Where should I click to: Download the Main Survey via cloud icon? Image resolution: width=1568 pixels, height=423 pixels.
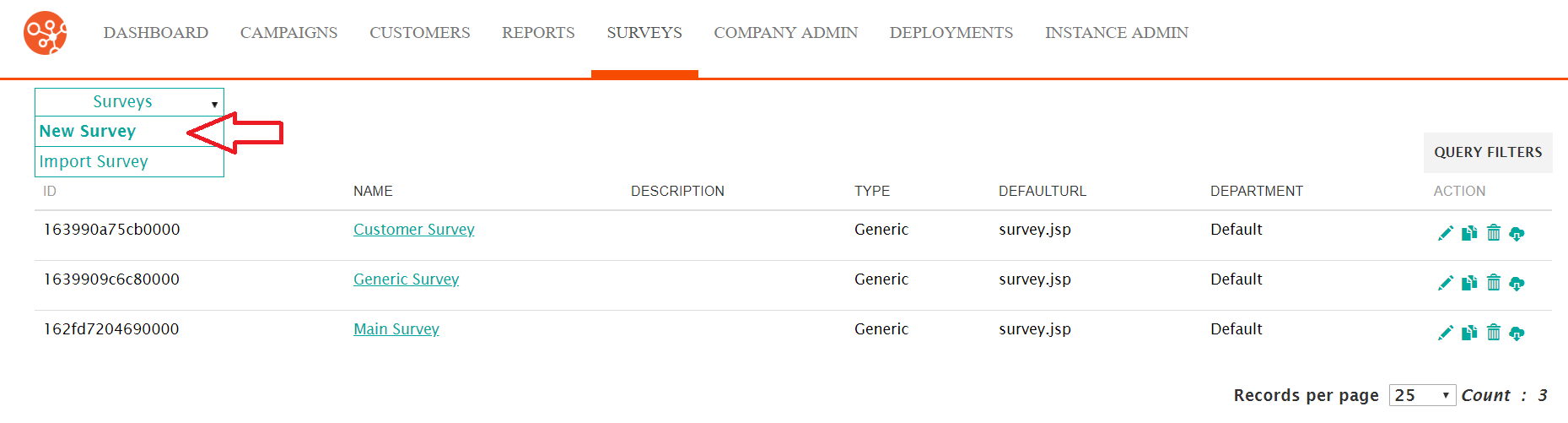[1517, 334]
